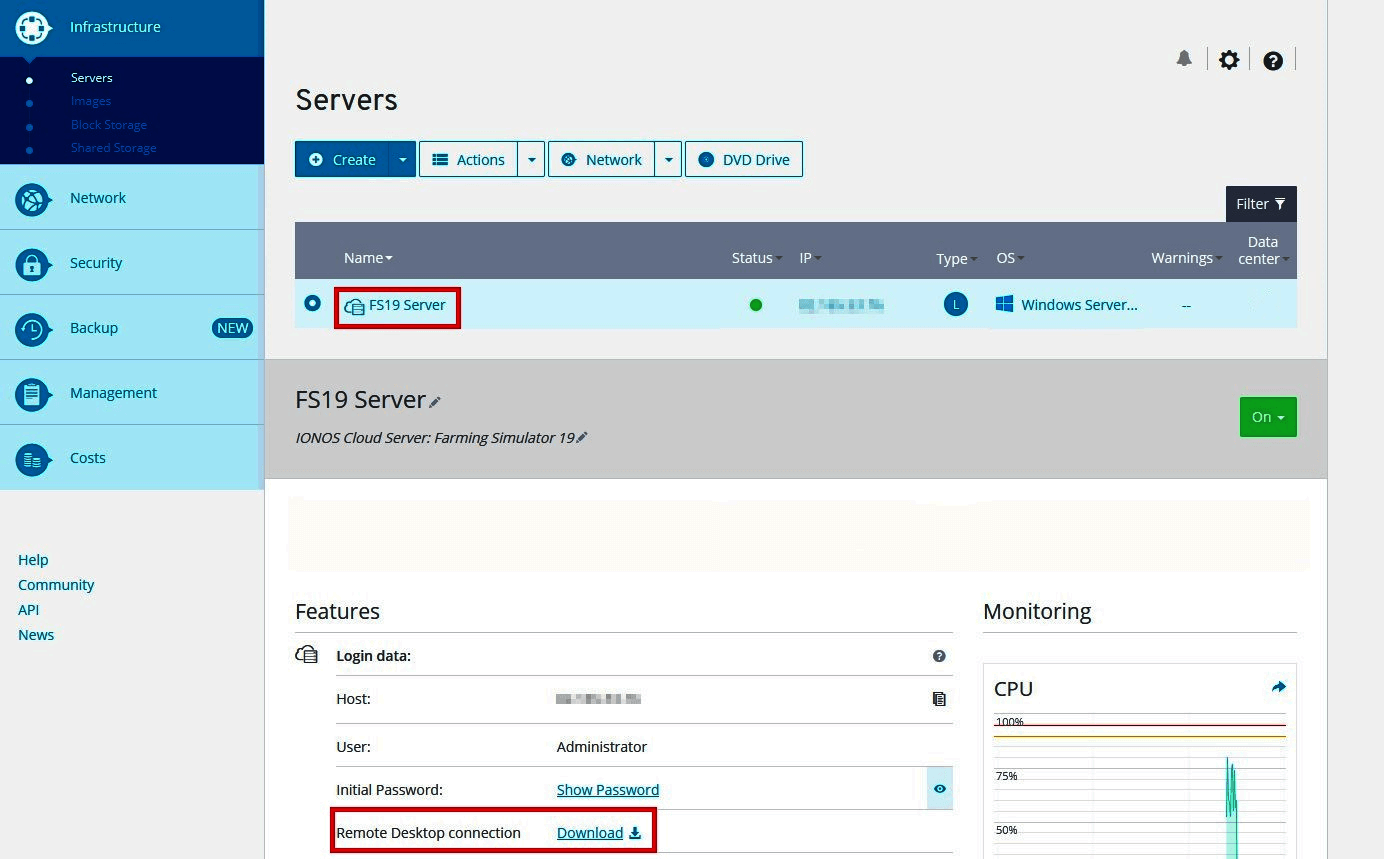Select the Management sidebar icon
1384x859 pixels.
[x=32, y=392]
